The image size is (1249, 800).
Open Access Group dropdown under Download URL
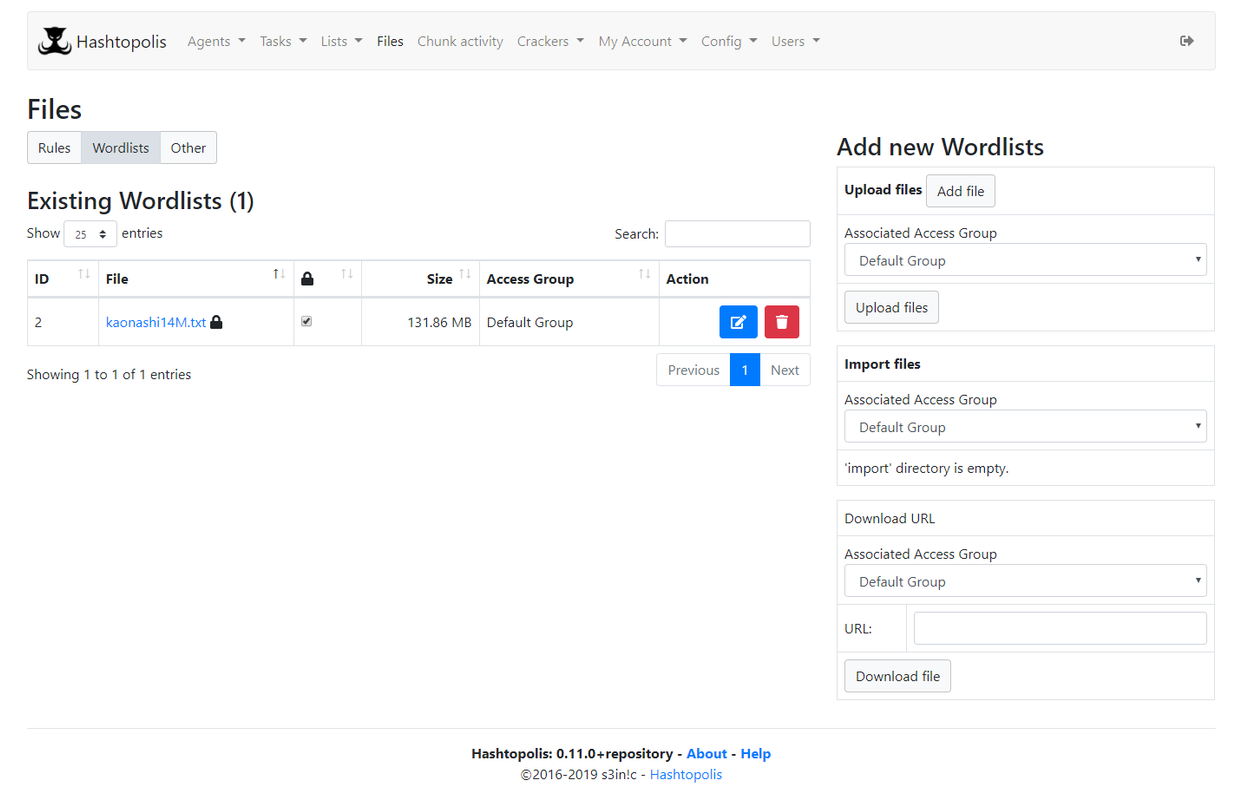coord(1025,581)
